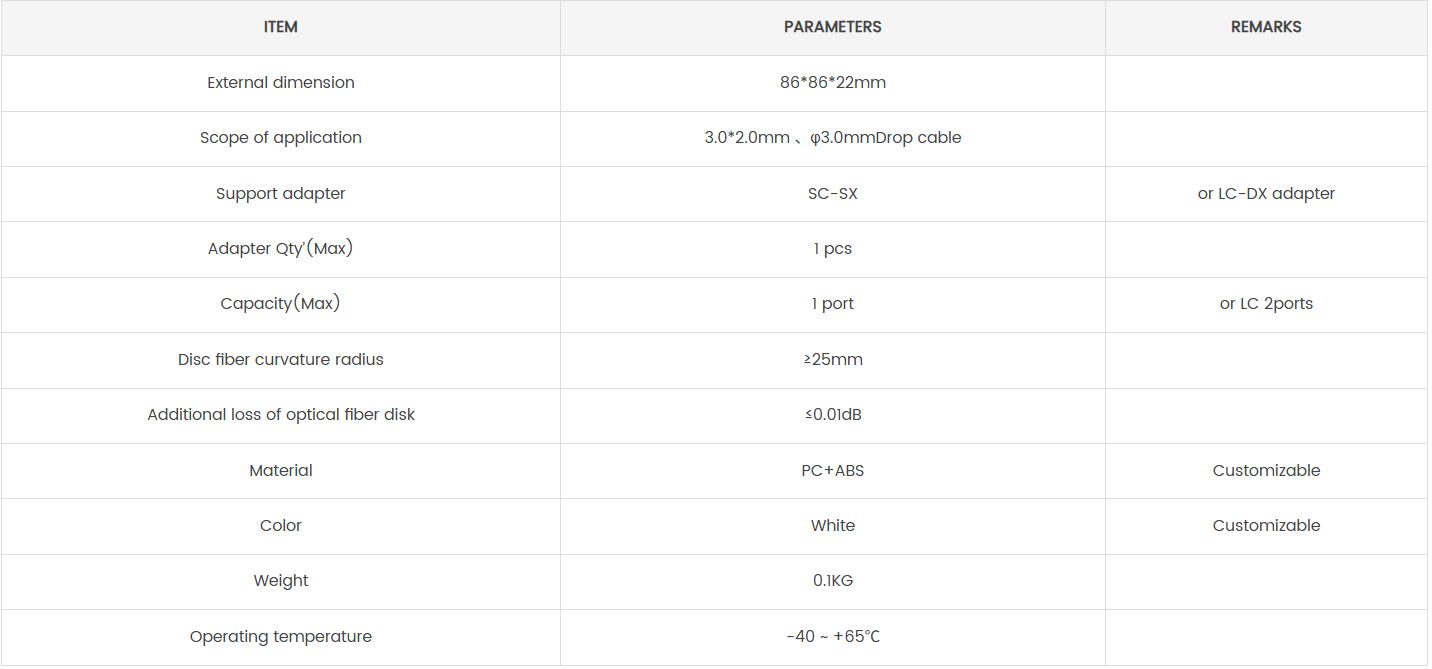The width and height of the screenshot is (1432, 669).
Task: Click the '1 port' capacity value
Action: tap(832, 304)
